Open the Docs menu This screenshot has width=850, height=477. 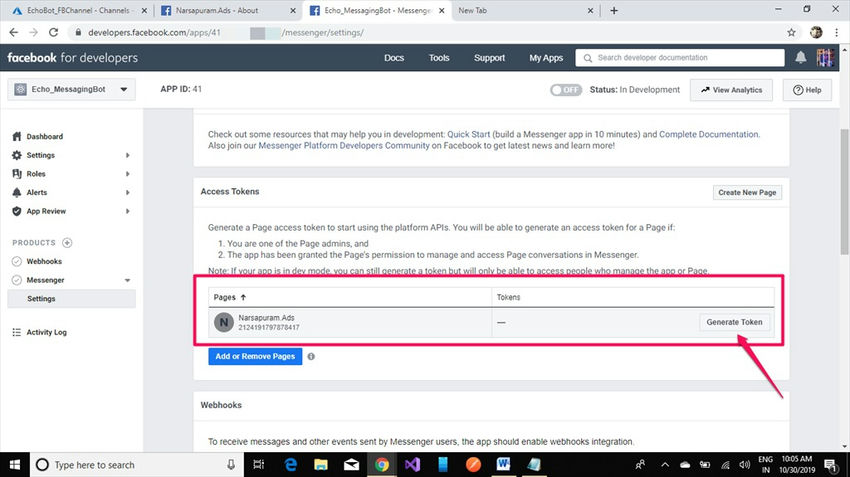pos(394,57)
